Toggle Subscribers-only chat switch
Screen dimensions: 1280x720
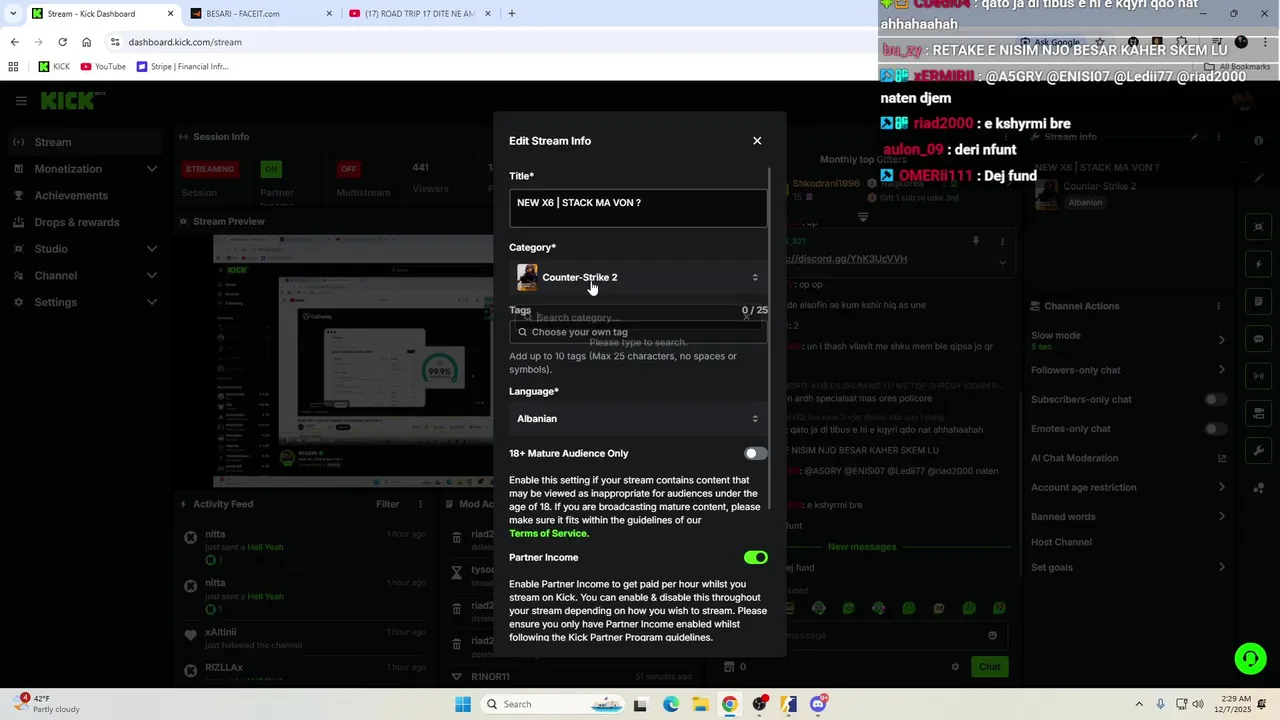pyautogui.click(x=1215, y=400)
